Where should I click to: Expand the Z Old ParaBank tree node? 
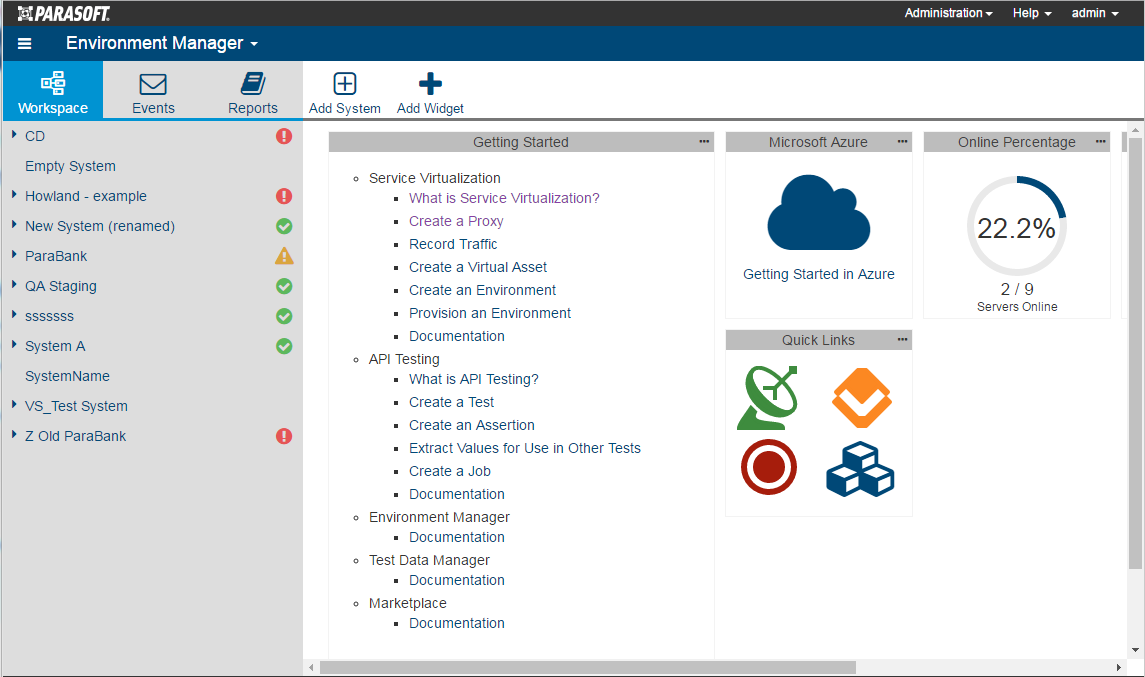click(14, 435)
